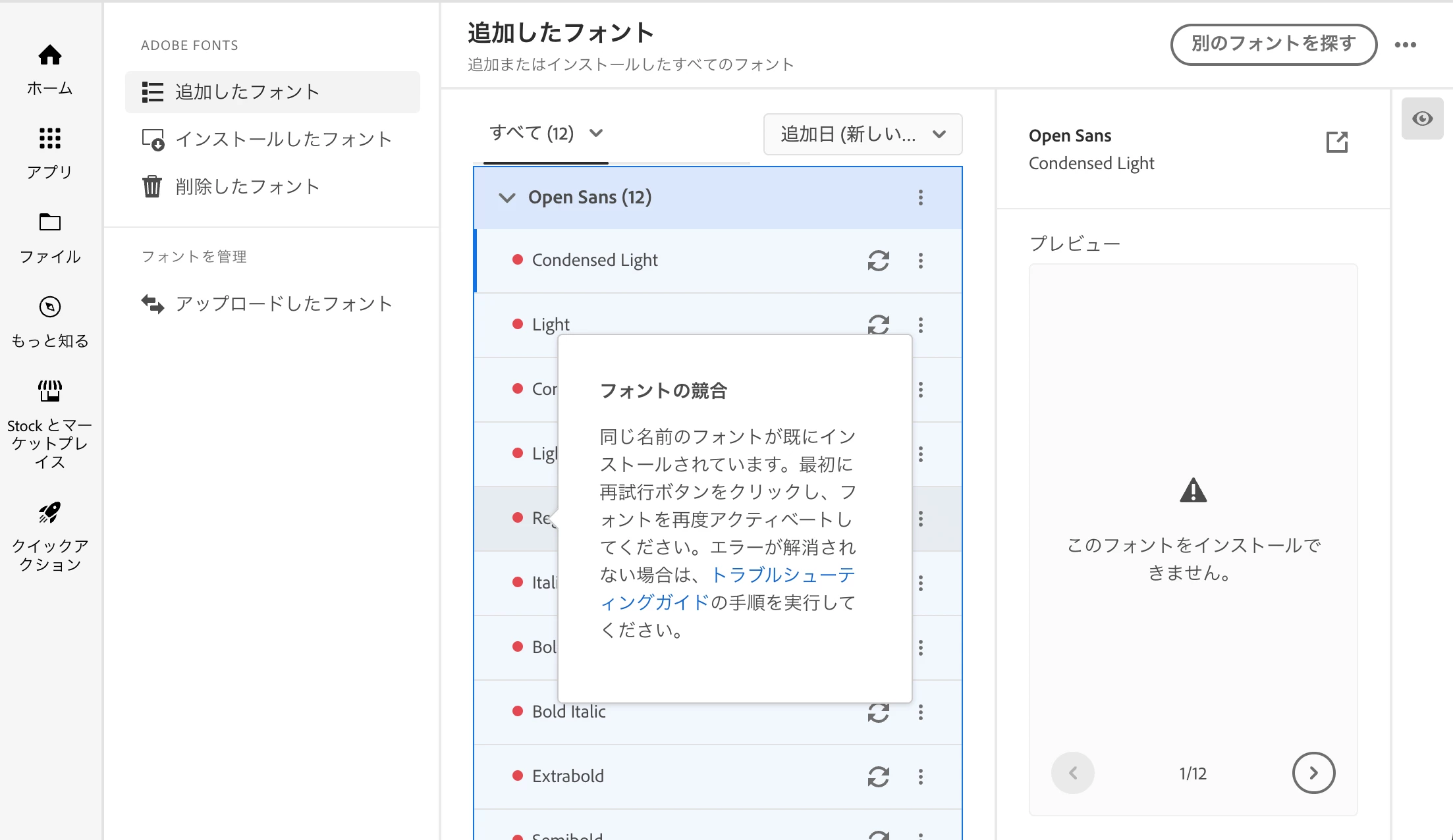Open more options for Open Sans family
Image resolution: width=1453 pixels, height=840 pixels.
coord(920,197)
